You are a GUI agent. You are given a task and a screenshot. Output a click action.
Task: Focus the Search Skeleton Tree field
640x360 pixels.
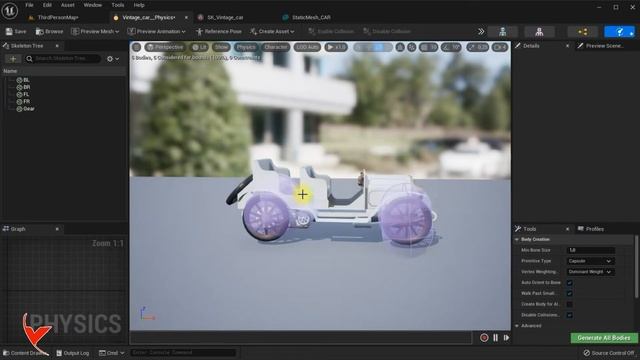[x=63, y=59]
